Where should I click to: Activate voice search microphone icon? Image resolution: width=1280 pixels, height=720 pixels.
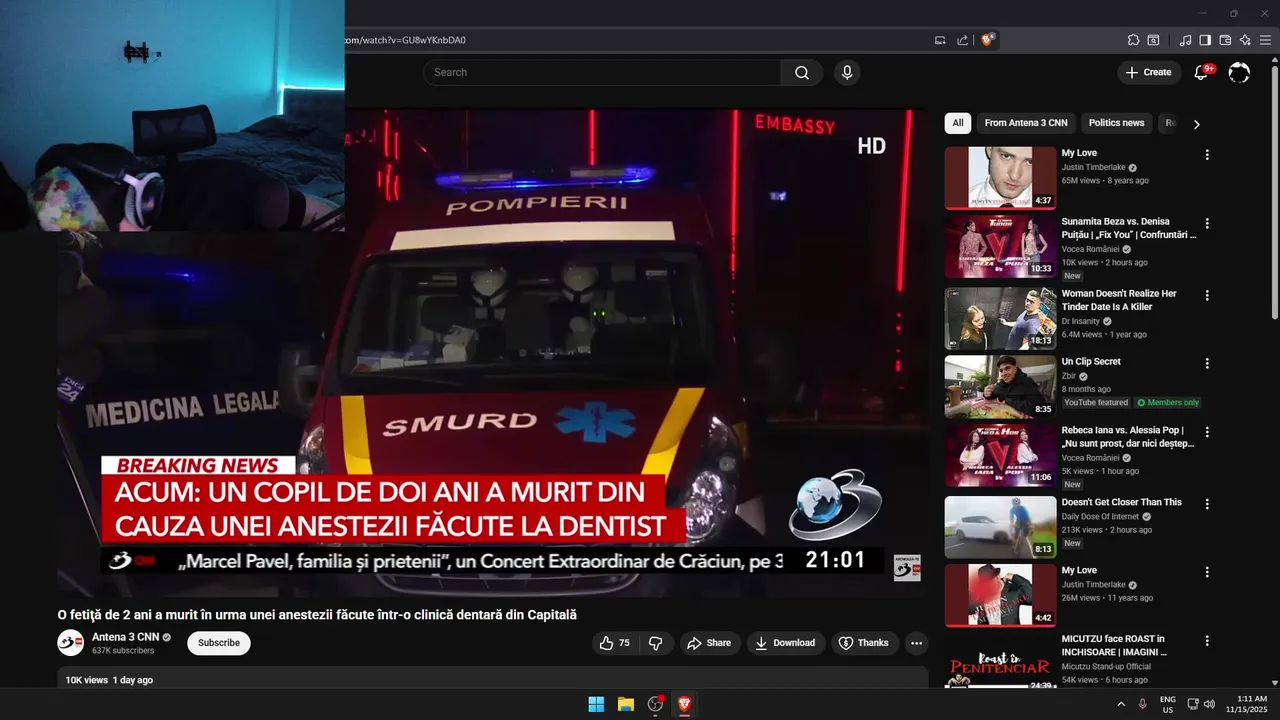point(847,72)
